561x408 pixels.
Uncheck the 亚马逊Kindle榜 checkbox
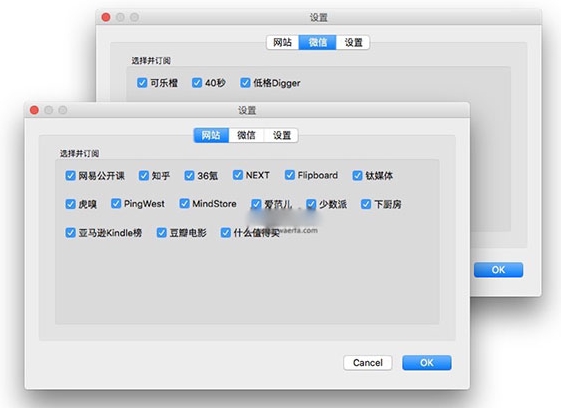70,233
